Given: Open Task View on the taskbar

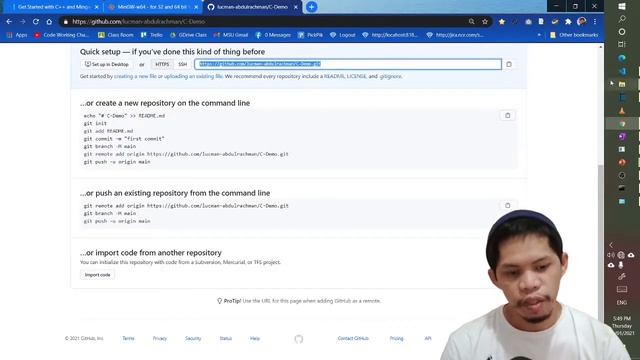Looking at the screenshot, I should 622,44.
